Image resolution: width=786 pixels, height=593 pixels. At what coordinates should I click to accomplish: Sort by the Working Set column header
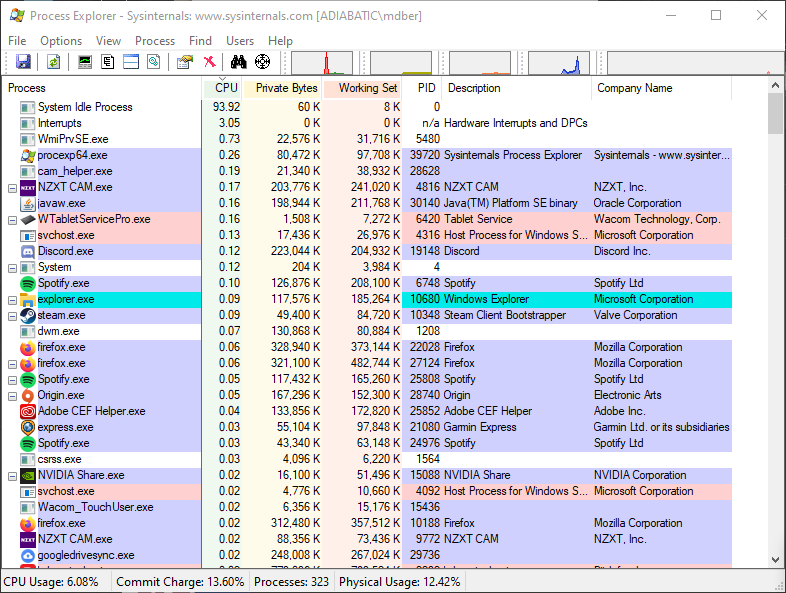pos(362,88)
